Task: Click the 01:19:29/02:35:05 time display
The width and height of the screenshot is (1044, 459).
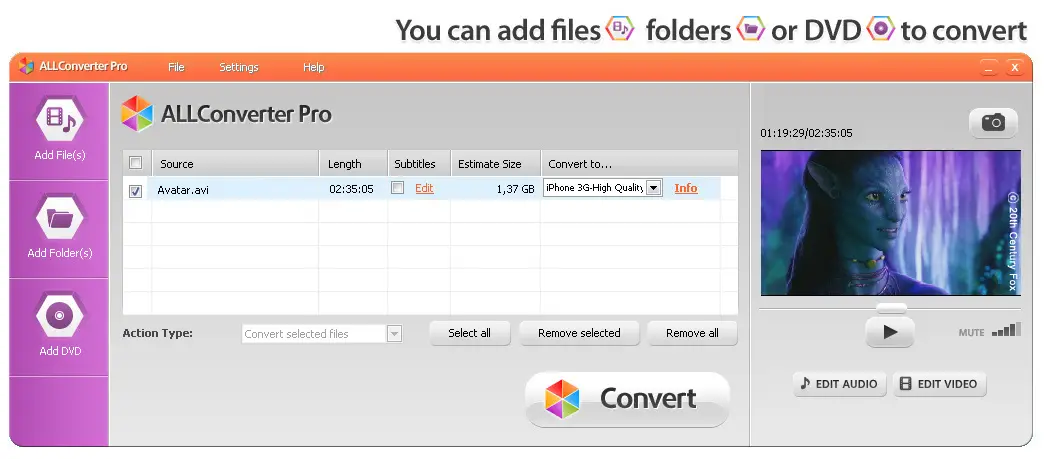Action: click(x=806, y=133)
